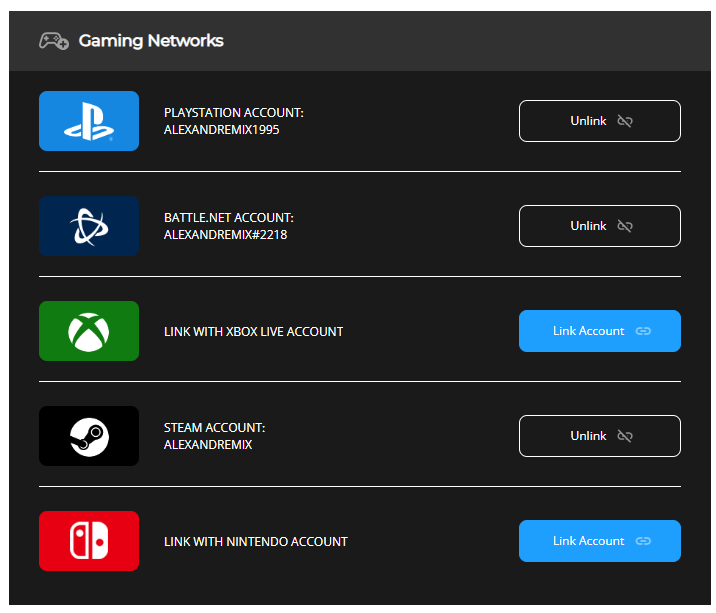Screen dimensions: 716x613
Task: Click the Nintendo Switch logo tile
Action: click(x=89, y=541)
